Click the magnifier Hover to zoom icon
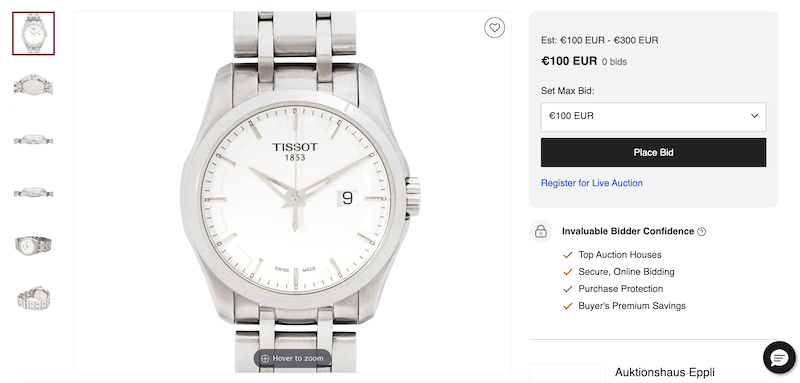This screenshot has height=383, width=800. tap(265, 359)
